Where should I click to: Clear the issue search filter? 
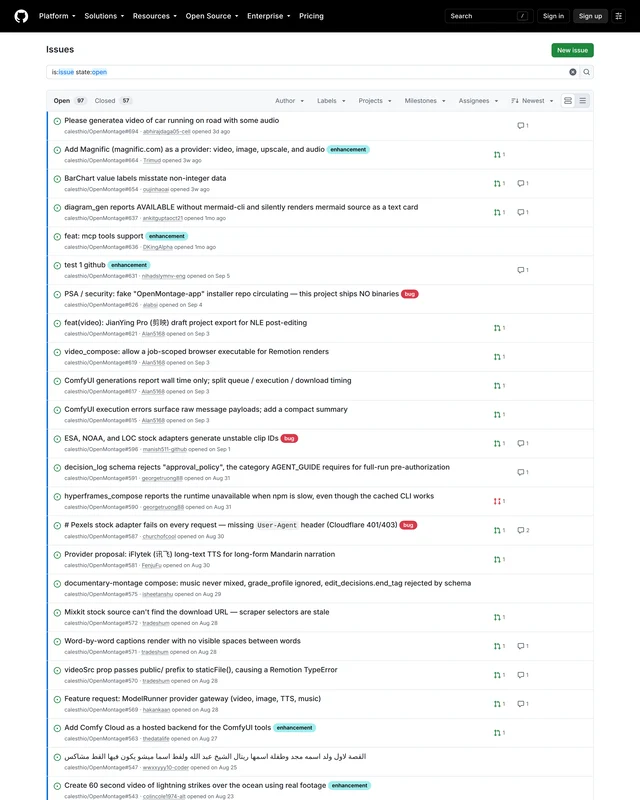[573, 72]
